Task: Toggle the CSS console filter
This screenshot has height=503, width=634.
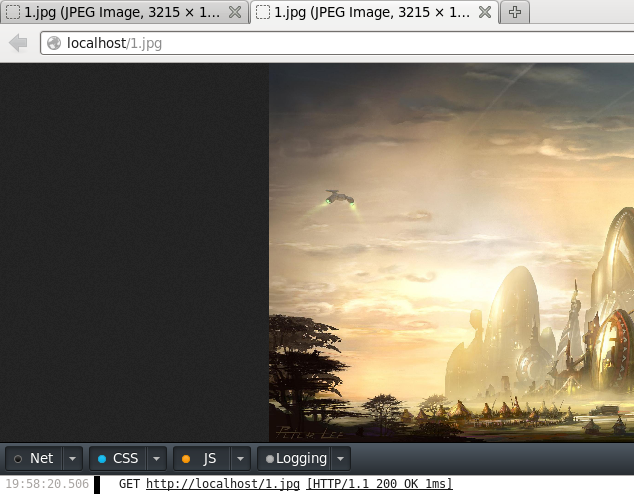Action: pyautogui.click(x=118, y=459)
